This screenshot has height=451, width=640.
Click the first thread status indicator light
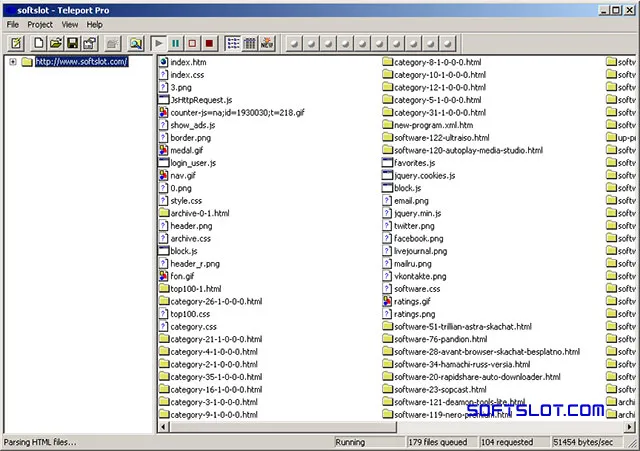click(295, 43)
